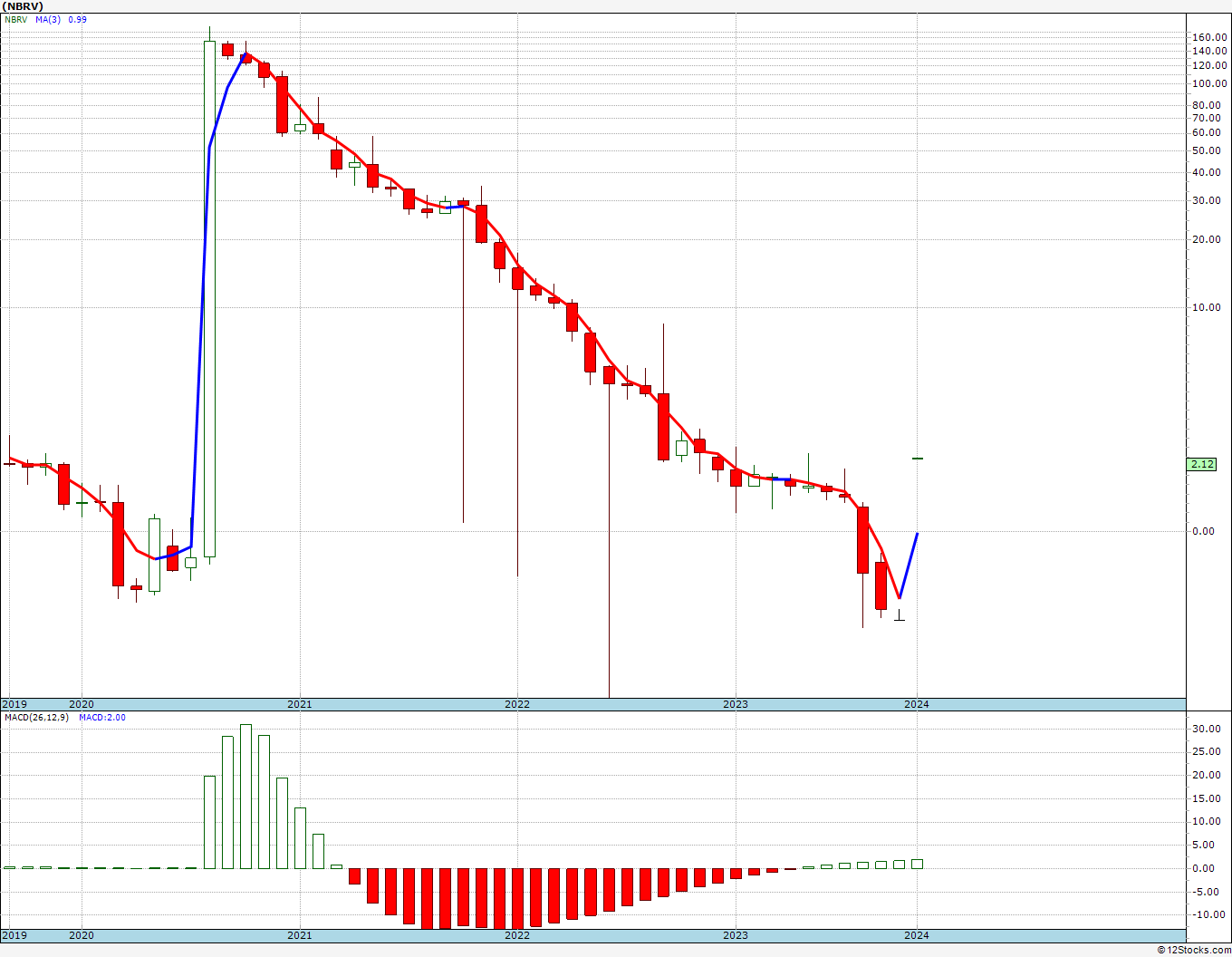Click the 2022 label on price chart timeline
This screenshot has width=1232, height=957.
point(517,704)
